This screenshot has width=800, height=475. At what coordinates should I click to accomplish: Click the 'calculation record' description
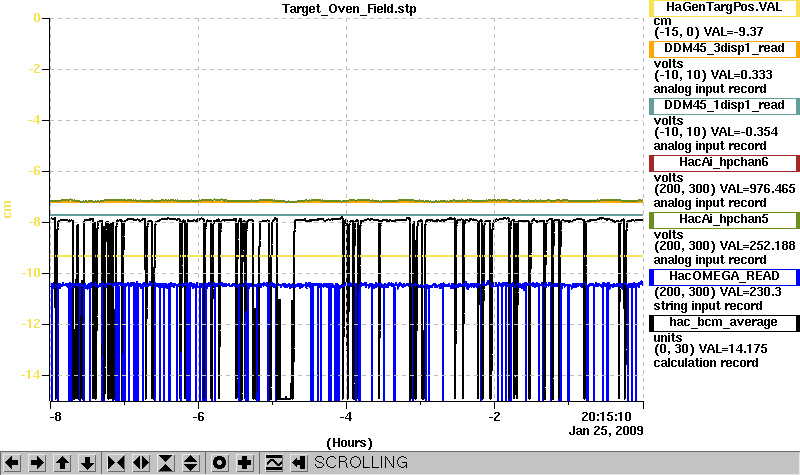[706, 363]
